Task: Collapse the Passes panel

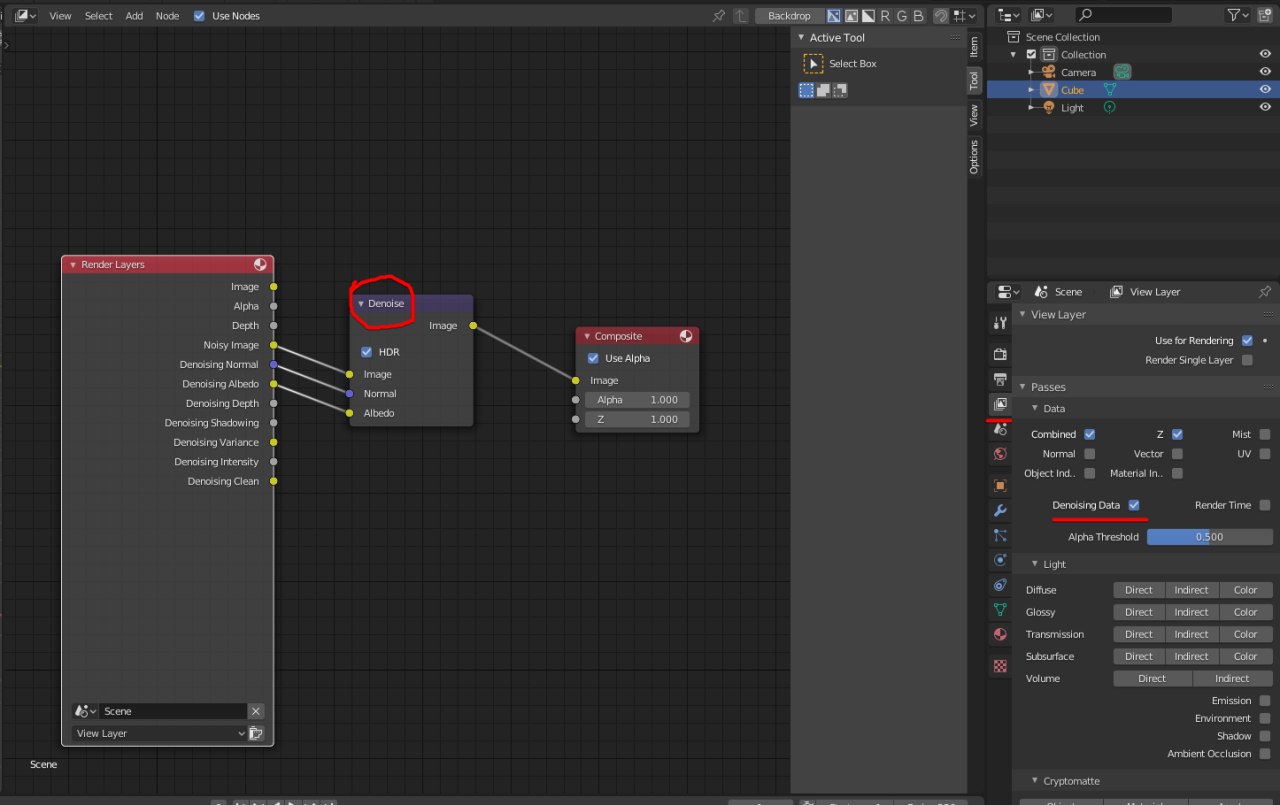Action: [x=1022, y=387]
